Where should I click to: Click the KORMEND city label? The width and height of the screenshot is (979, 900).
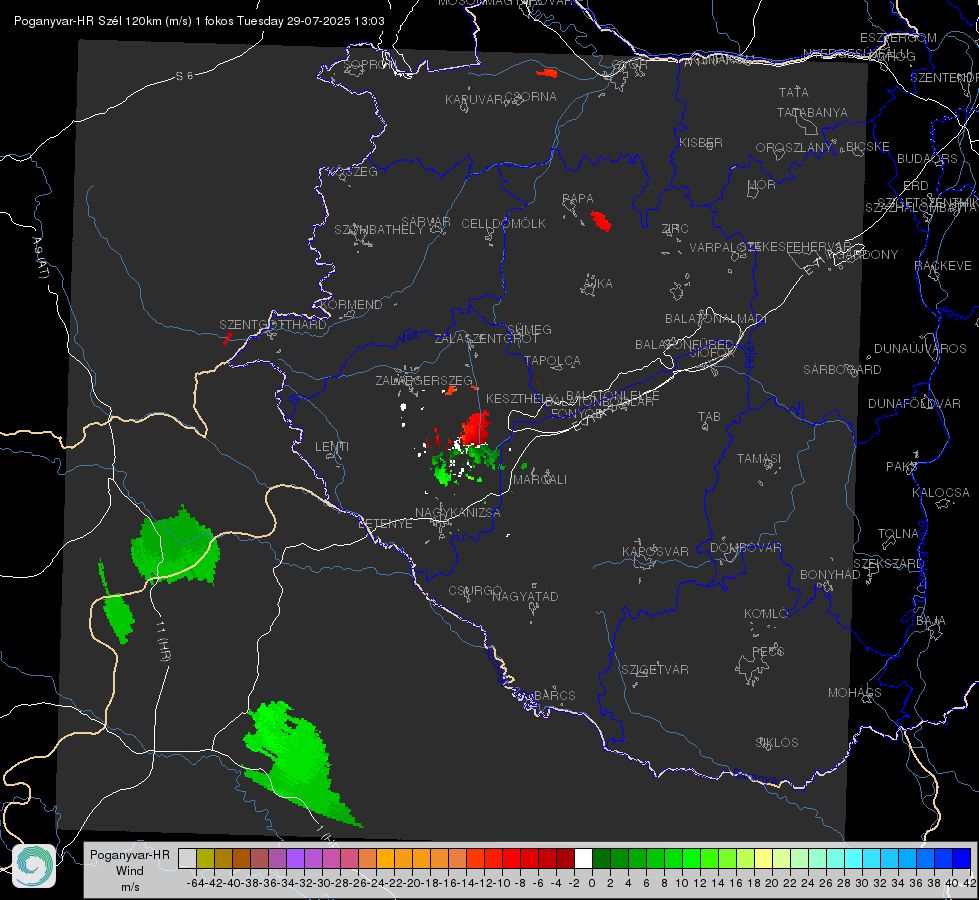pyautogui.click(x=350, y=305)
